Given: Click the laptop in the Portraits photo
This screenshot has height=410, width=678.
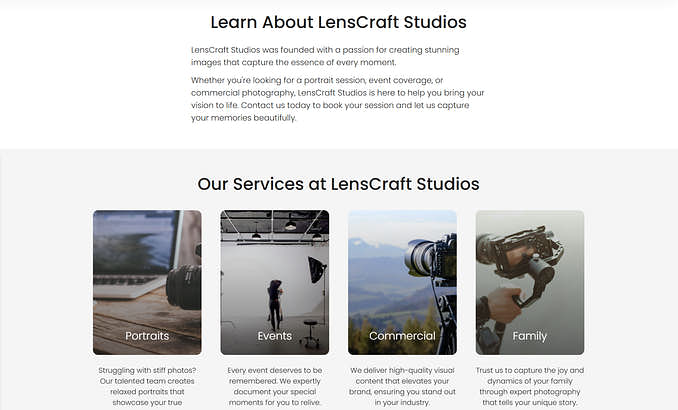Looking at the screenshot, I should pyautogui.click(x=136, y=255).
